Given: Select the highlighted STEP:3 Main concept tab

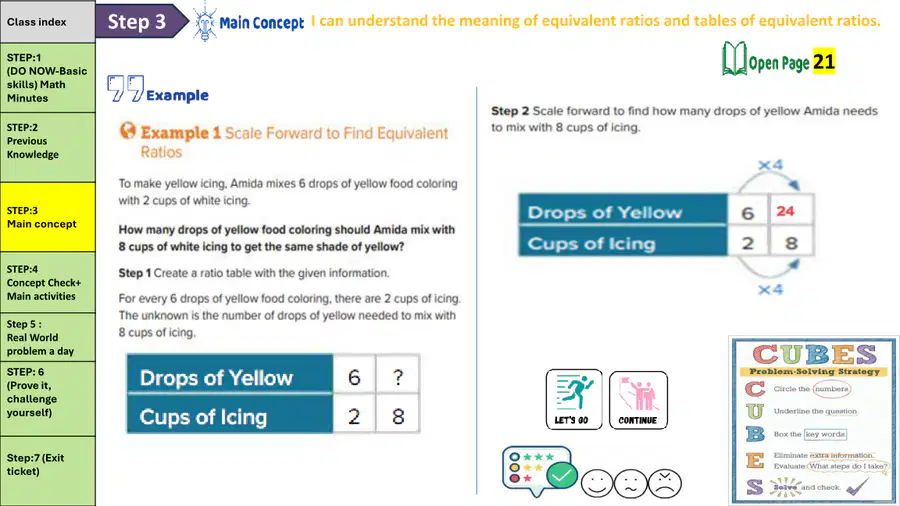Looking at the screenshot, I should [48, 217].
